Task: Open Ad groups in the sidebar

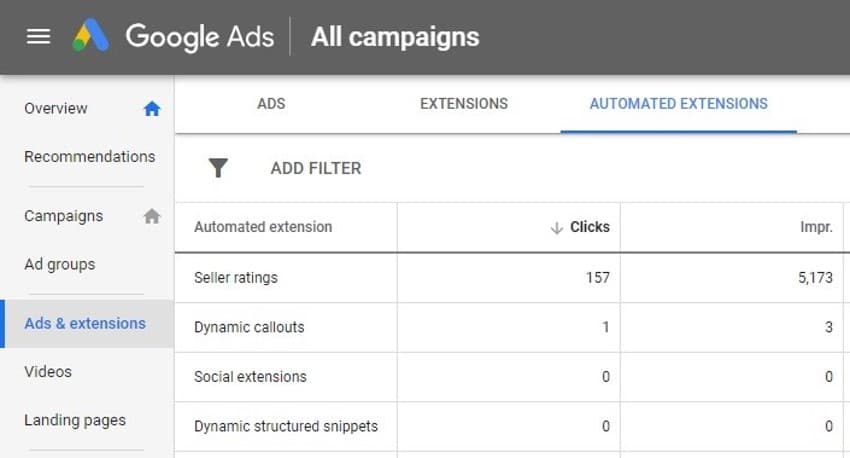Action: [60, 265]
